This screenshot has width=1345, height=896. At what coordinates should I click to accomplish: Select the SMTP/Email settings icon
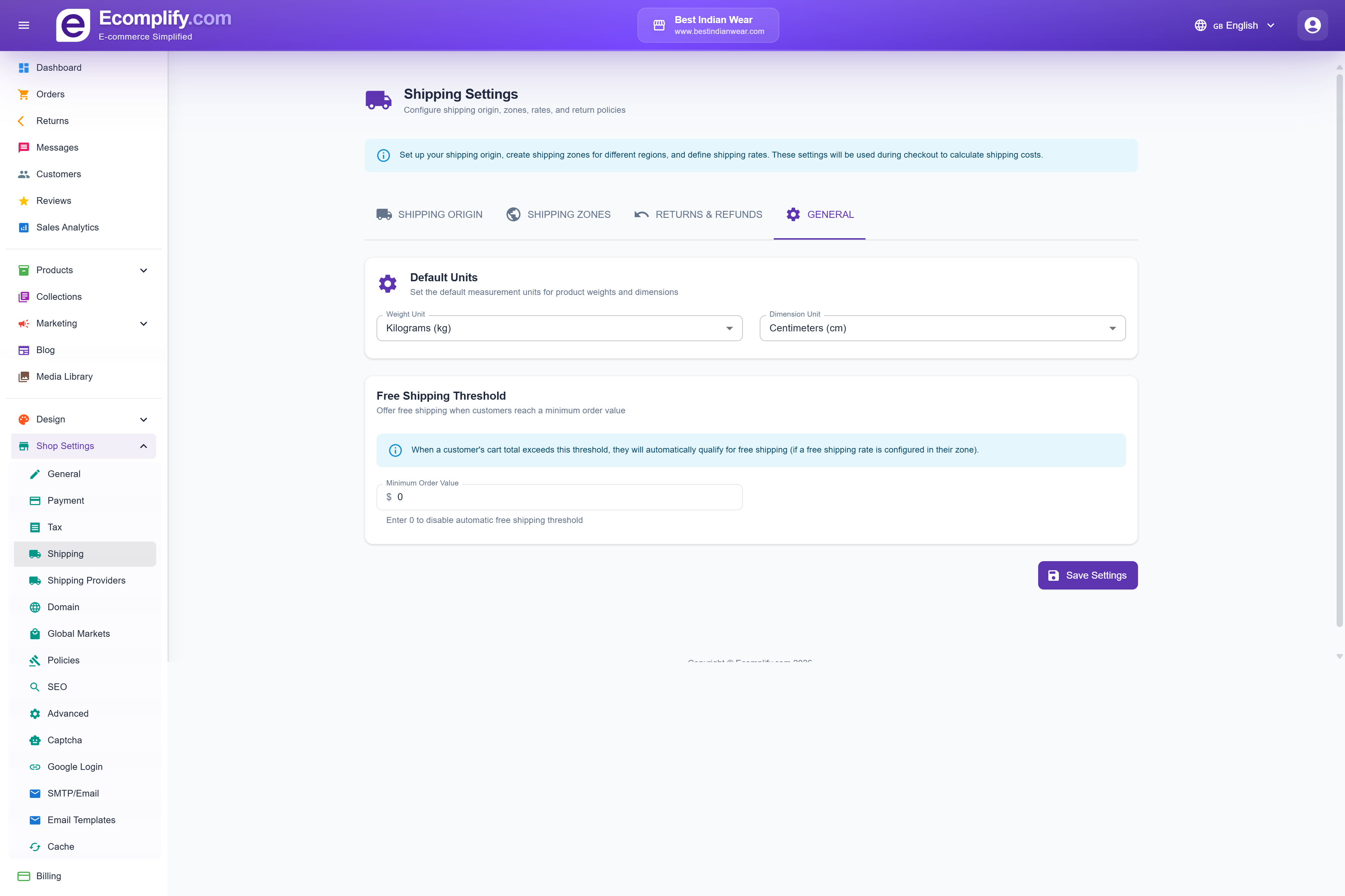pyautogui.click(x=35, y=793)
